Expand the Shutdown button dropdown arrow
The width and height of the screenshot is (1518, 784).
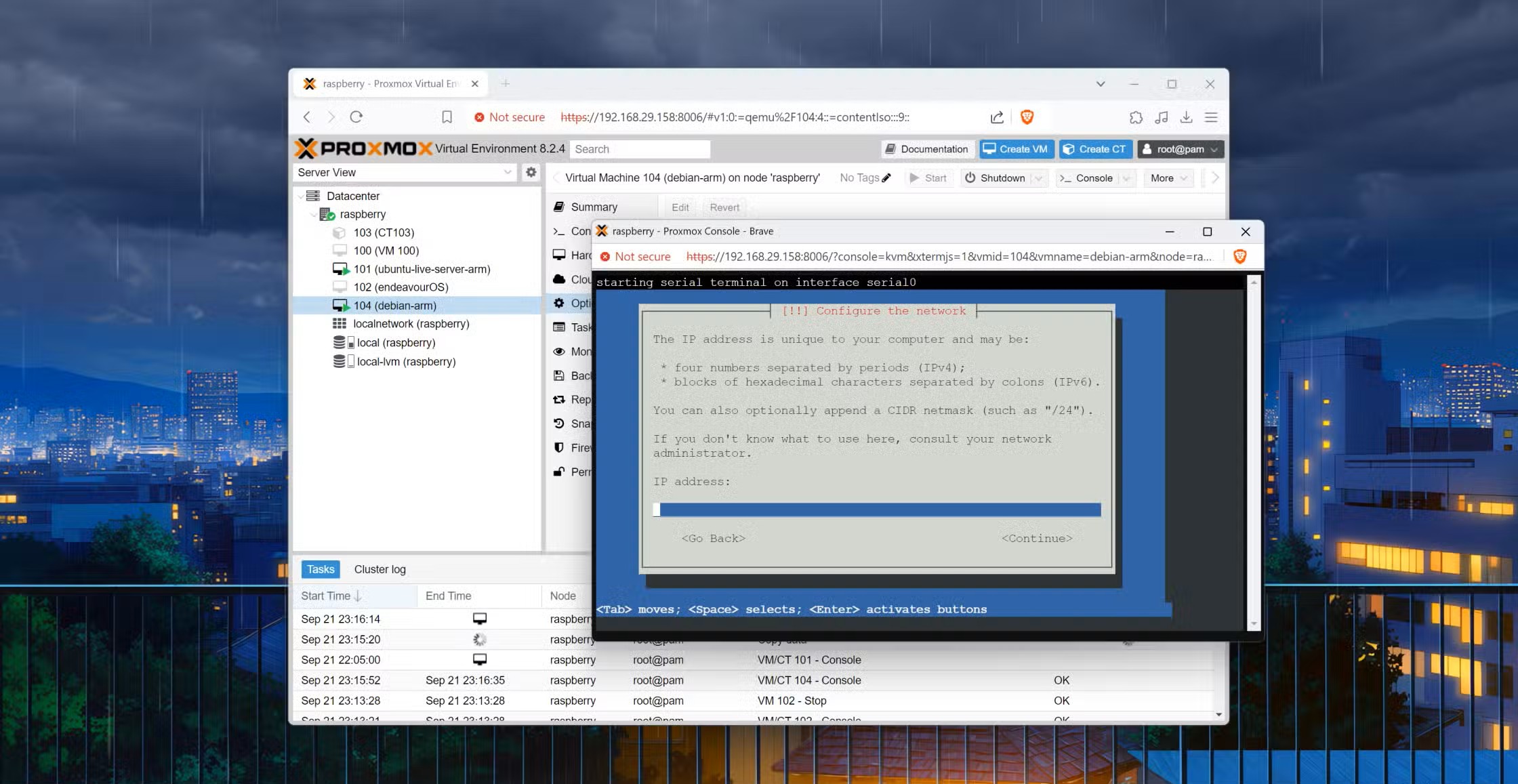click(x=1039, y=178)
